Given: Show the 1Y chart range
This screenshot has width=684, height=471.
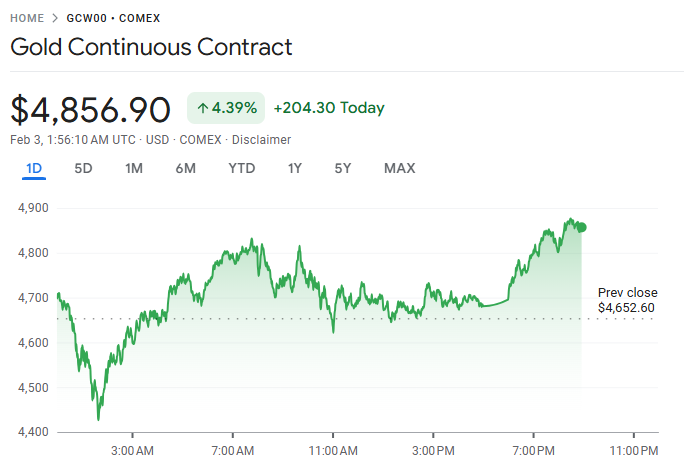Looking at the screenshot, I should pyautogui.click(x=294, y=168).
